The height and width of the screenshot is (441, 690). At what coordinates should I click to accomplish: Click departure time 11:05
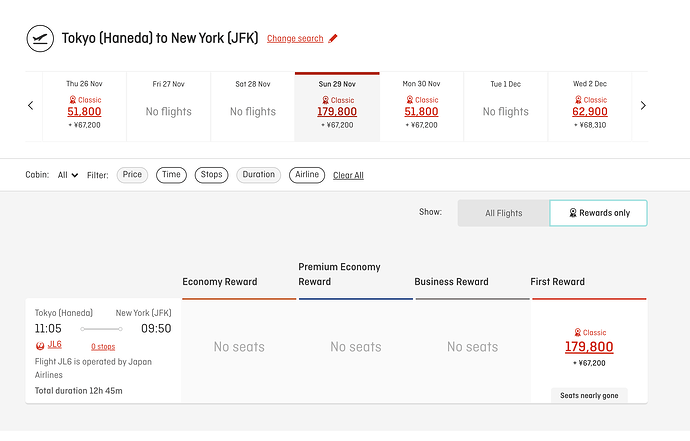pyautogui.click(x=48, y=329)
